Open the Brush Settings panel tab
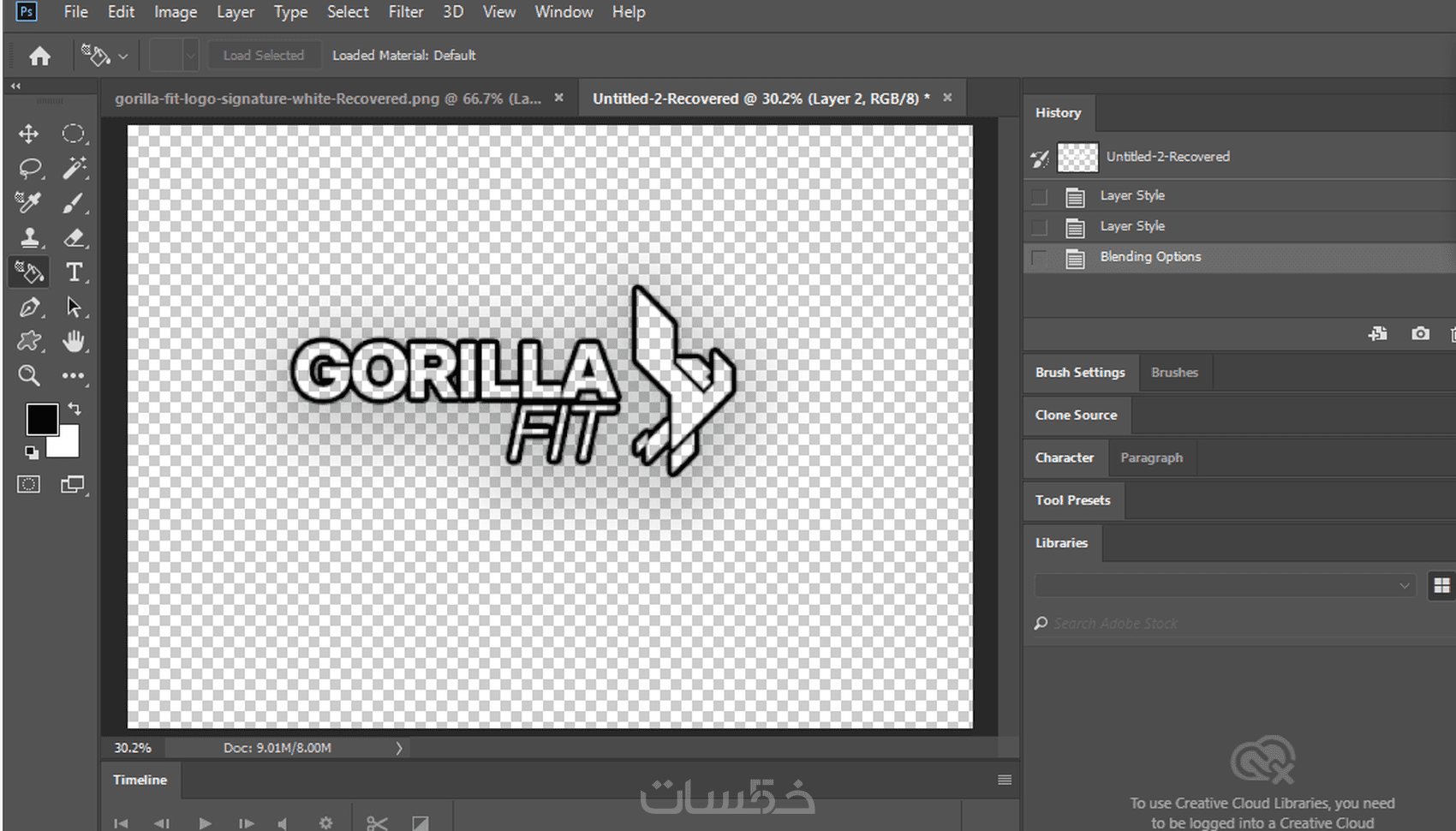Viewport: 1456px width, 831px height. (x=1080, y=373)
